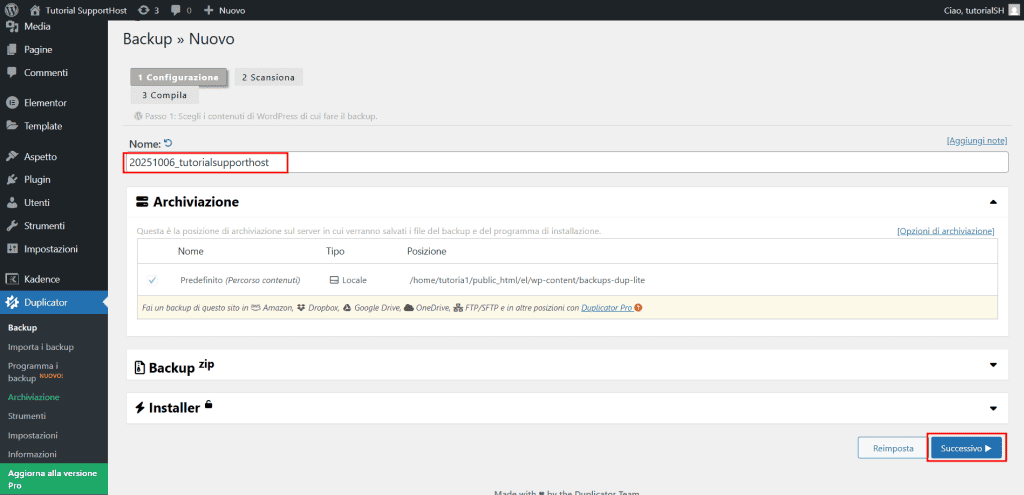Click the WordPress logo icon

coord(12,10)
